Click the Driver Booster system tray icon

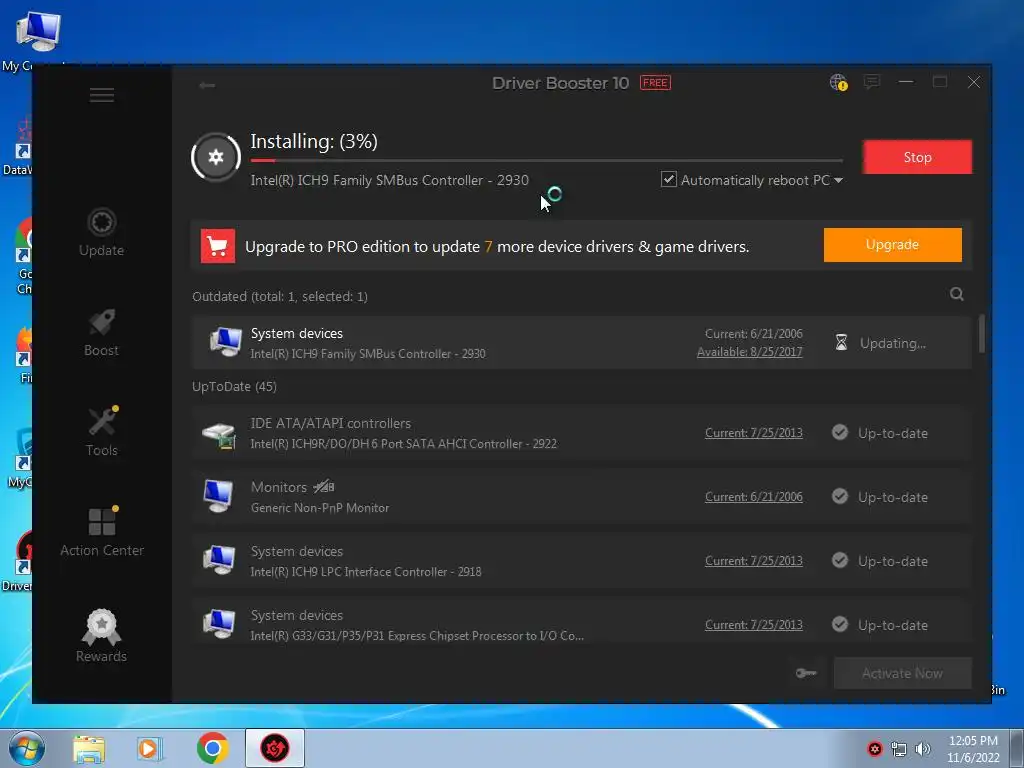(875, 749)
